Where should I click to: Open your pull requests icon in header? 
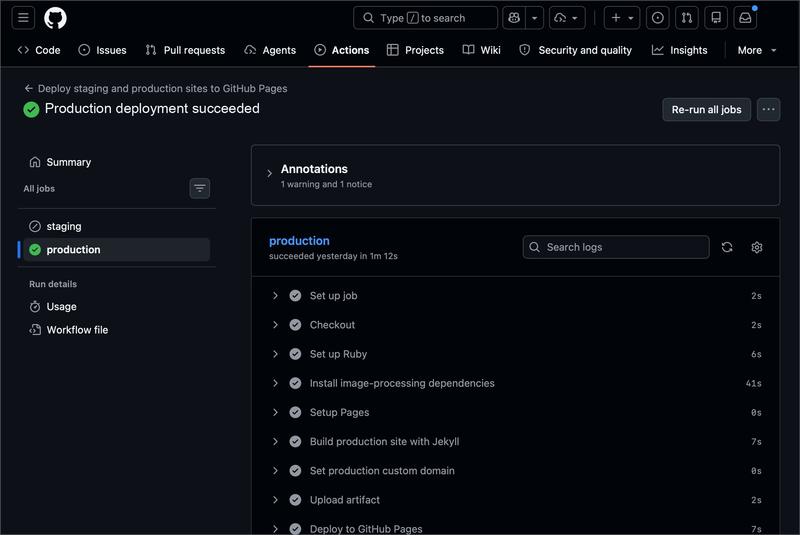tap(687, 18)
